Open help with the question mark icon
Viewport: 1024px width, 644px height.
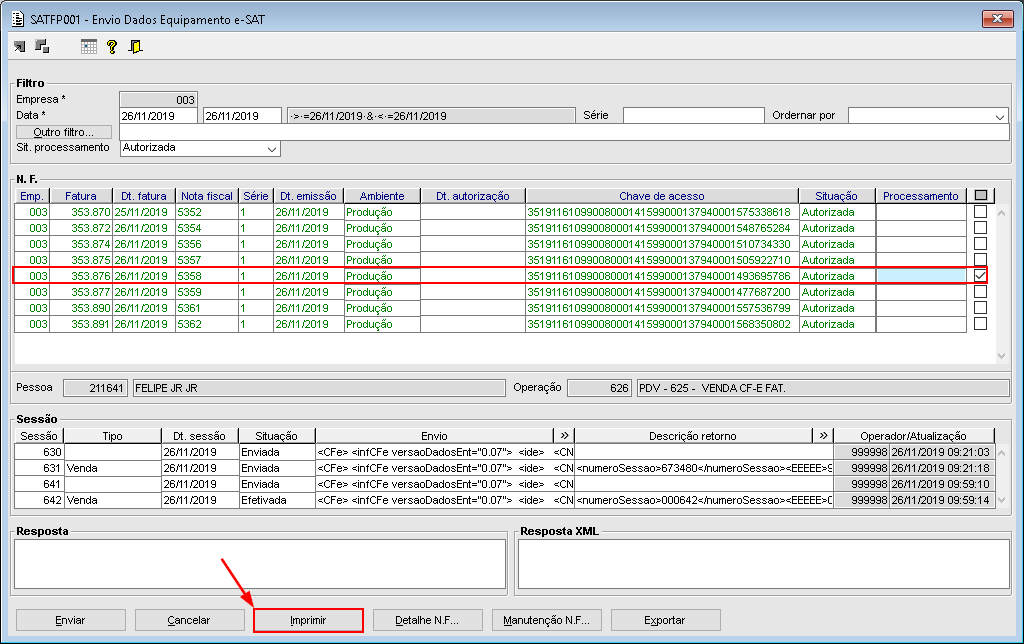coord(112,46)
